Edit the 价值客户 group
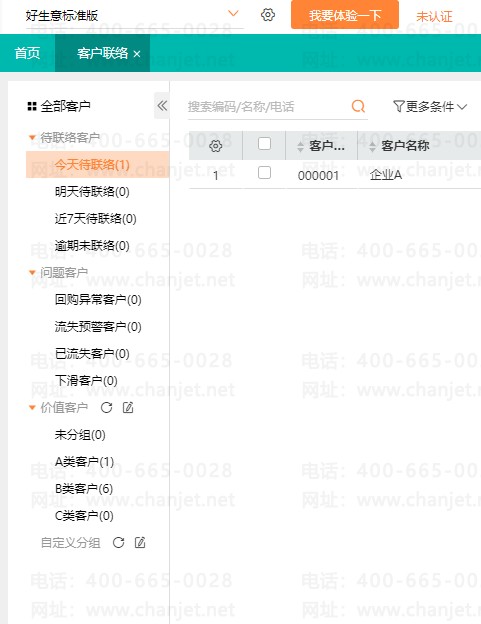Viewport: 481px width, 624px height. click(x=128, y=408)
